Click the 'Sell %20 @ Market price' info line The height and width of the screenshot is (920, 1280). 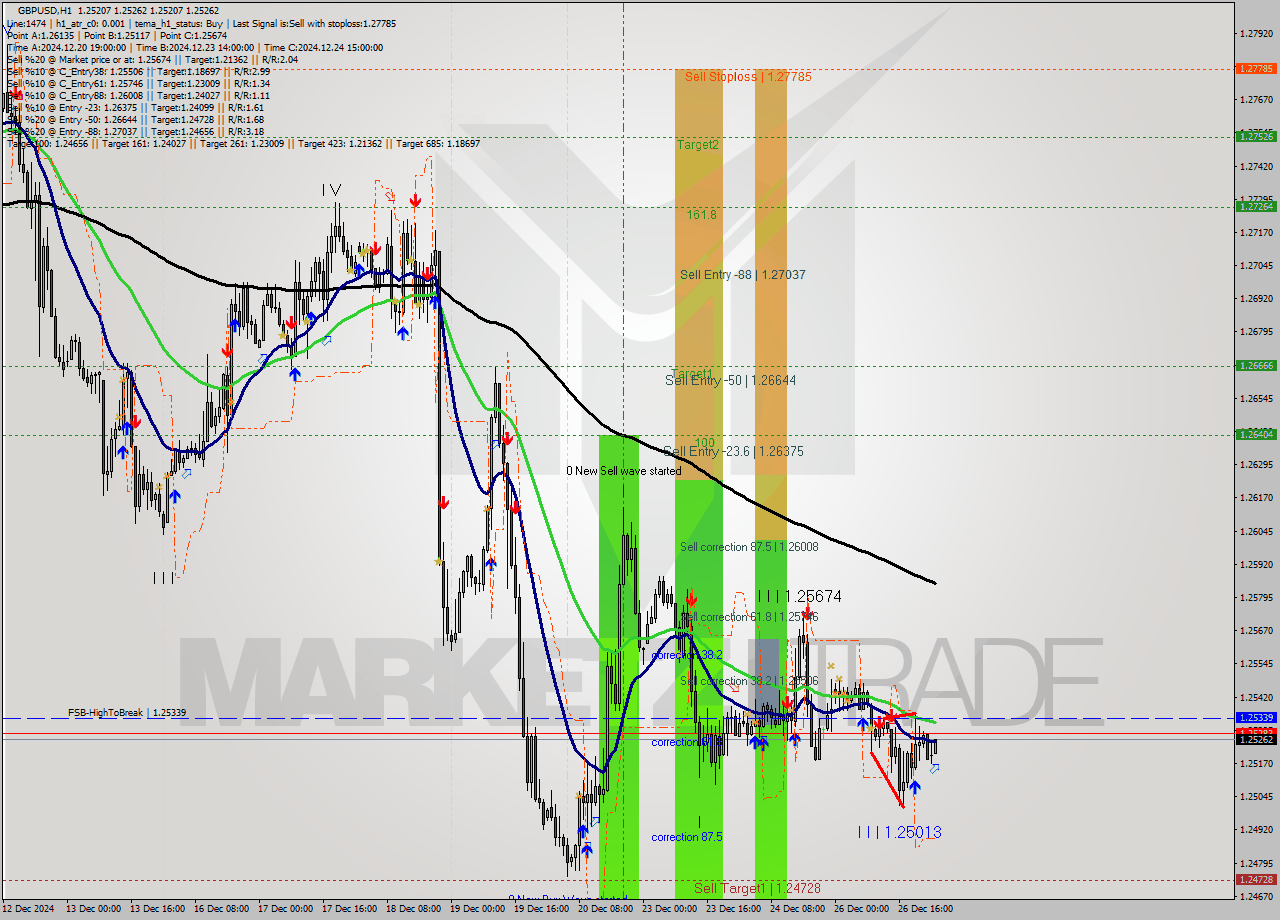point(152,59)
